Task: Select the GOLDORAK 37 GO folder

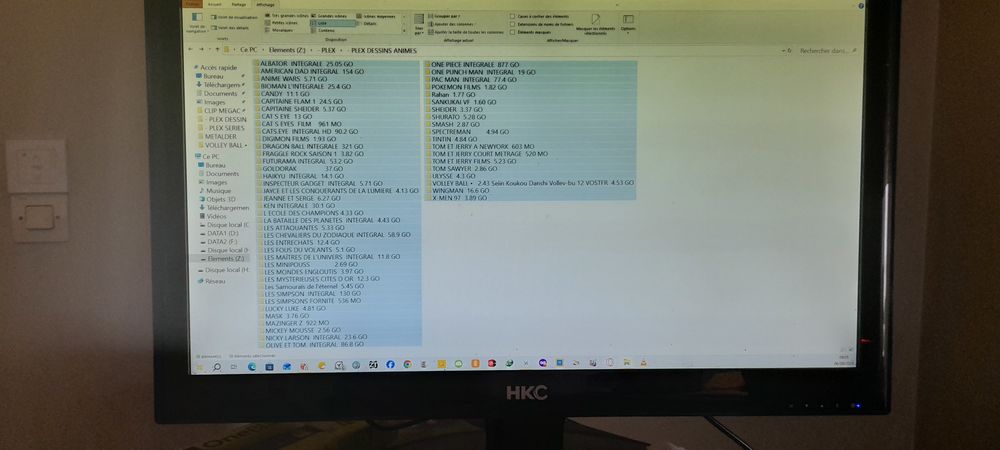Action: tap(301, 169)
